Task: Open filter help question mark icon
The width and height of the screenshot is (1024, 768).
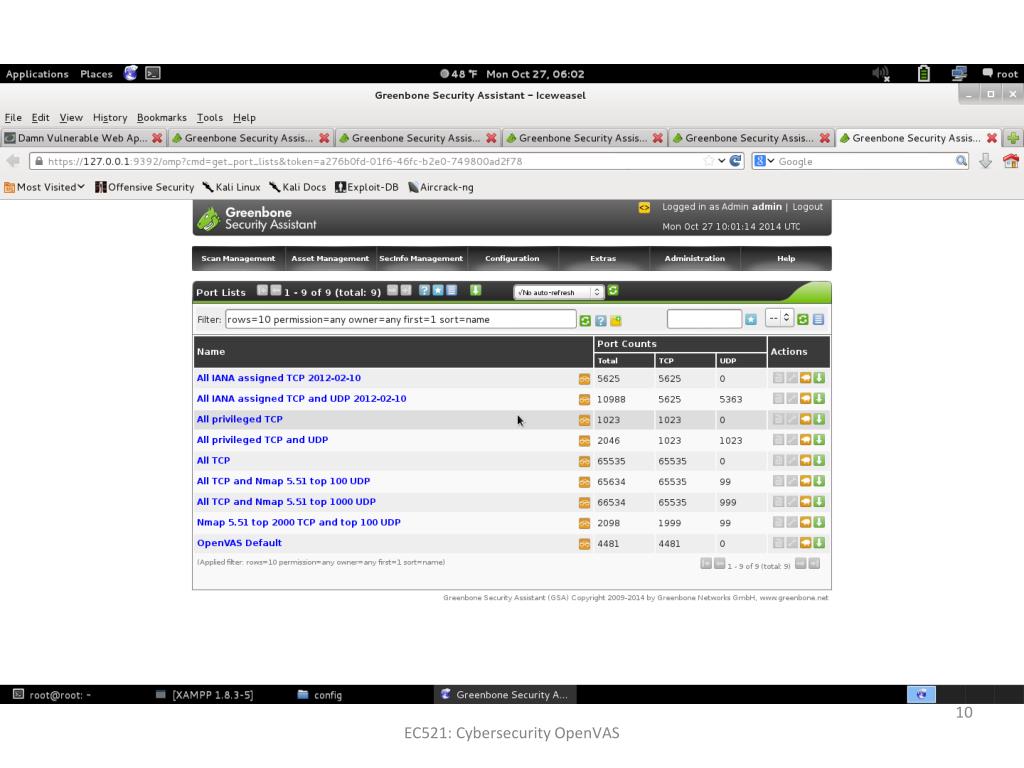Action: click(x=601, y=320)
